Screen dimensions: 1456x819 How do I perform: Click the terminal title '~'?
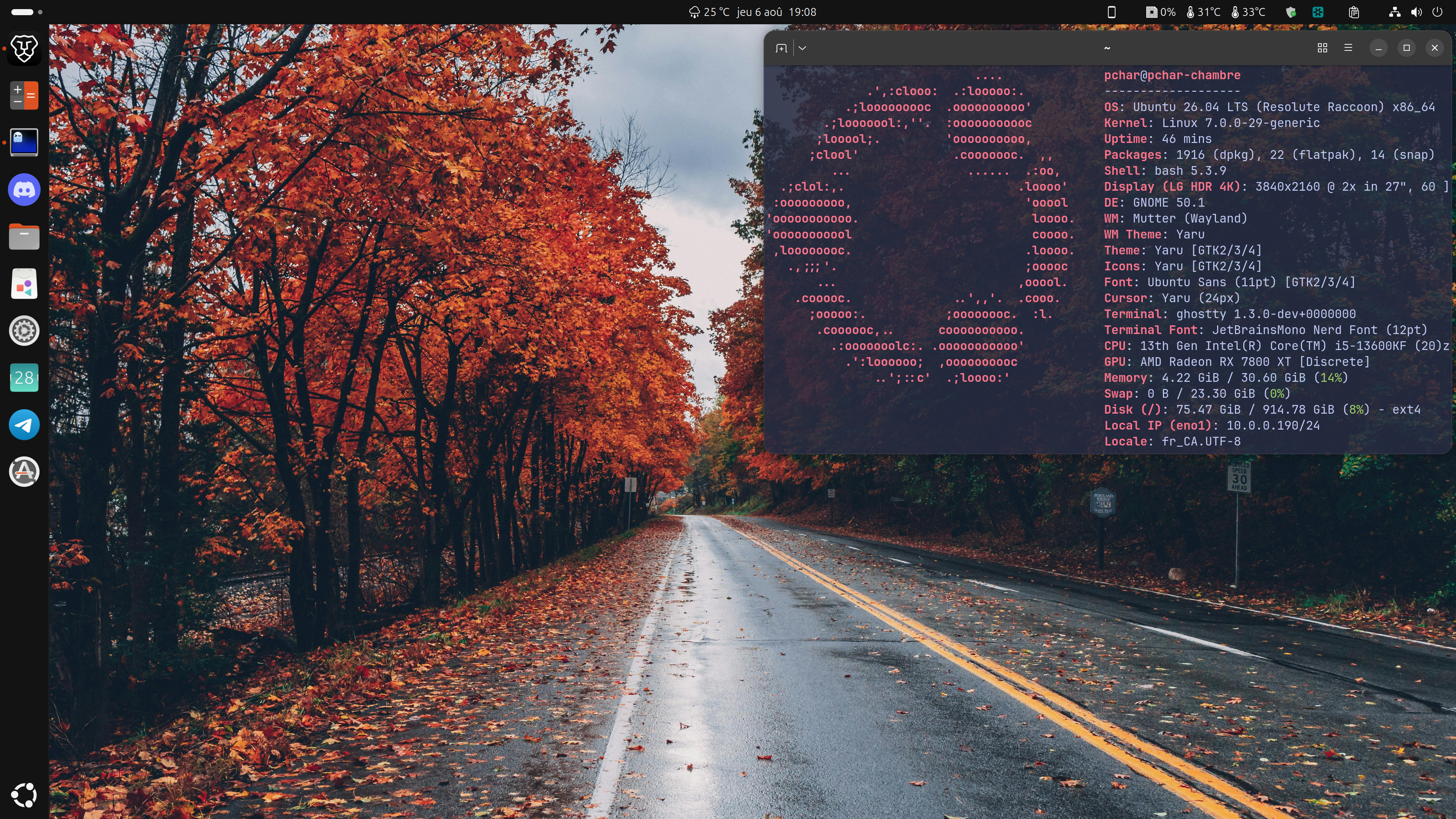coord(1107,48)
